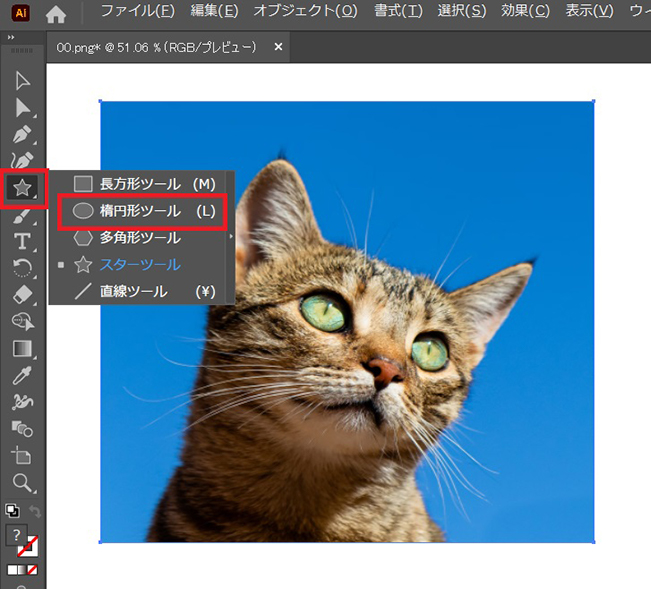The width and height of the screenshot is (651, 589).
Task: Select the Type tool
Action: pos(22,240)
